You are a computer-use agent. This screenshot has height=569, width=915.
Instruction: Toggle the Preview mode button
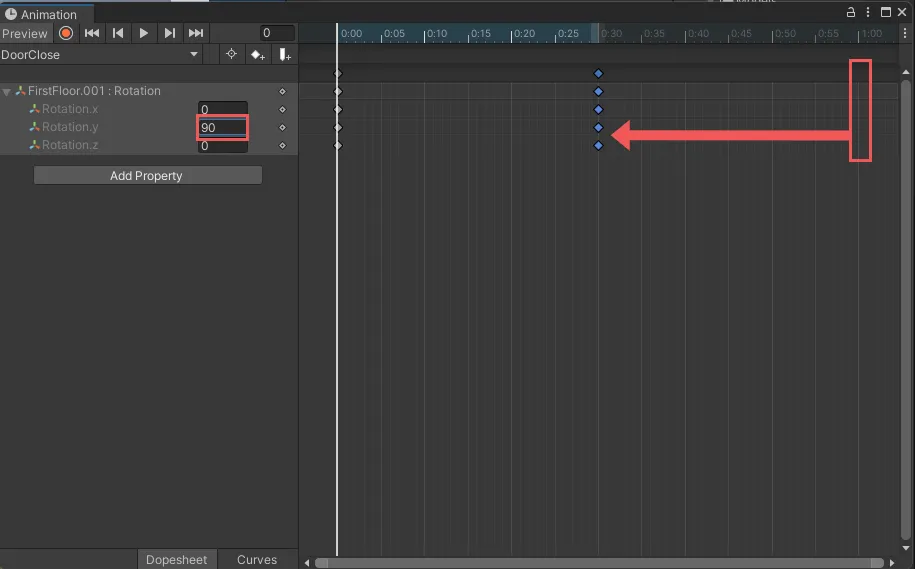(x=25, y=33)
